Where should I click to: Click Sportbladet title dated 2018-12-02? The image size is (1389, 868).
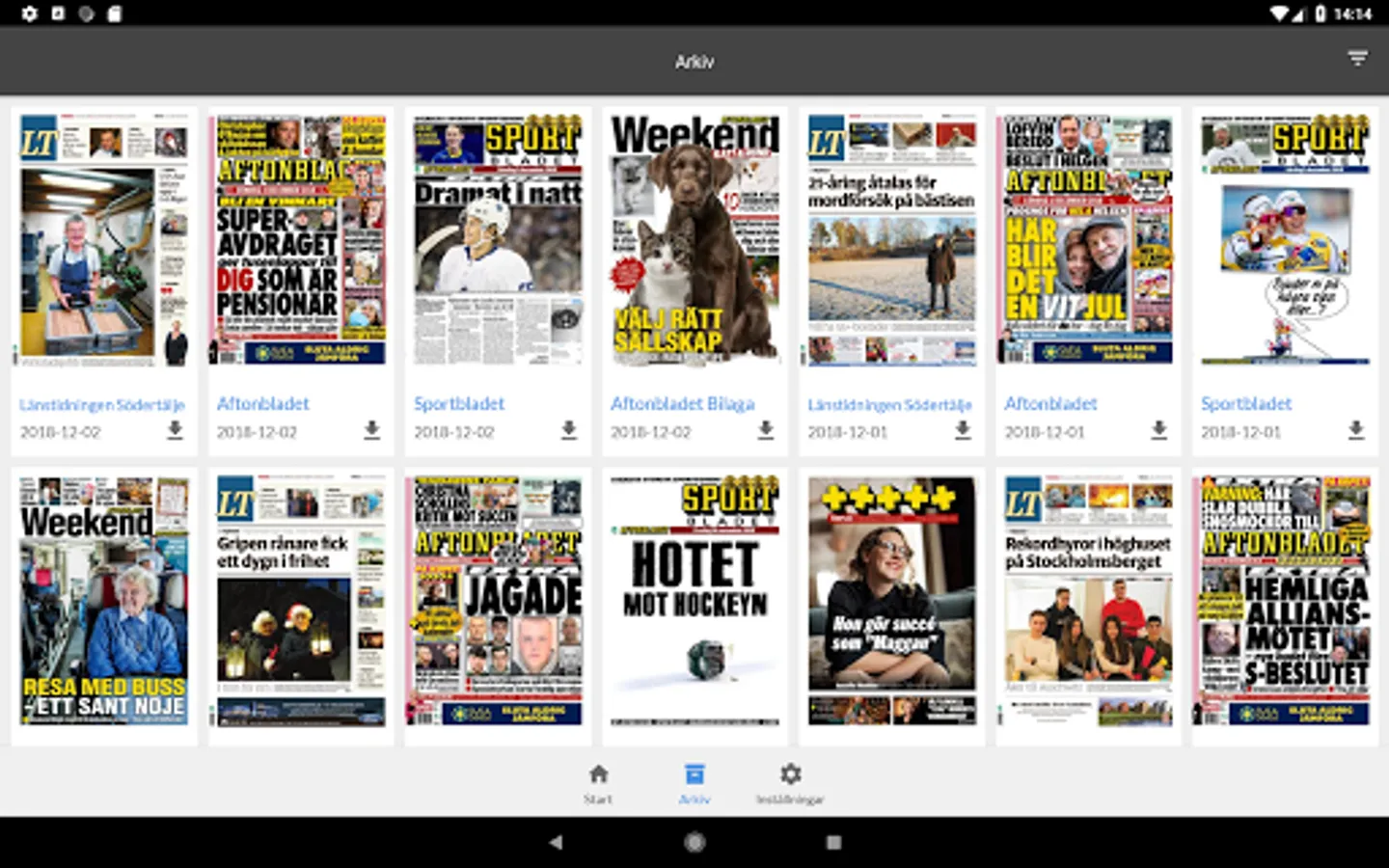(x=459, y=403)
